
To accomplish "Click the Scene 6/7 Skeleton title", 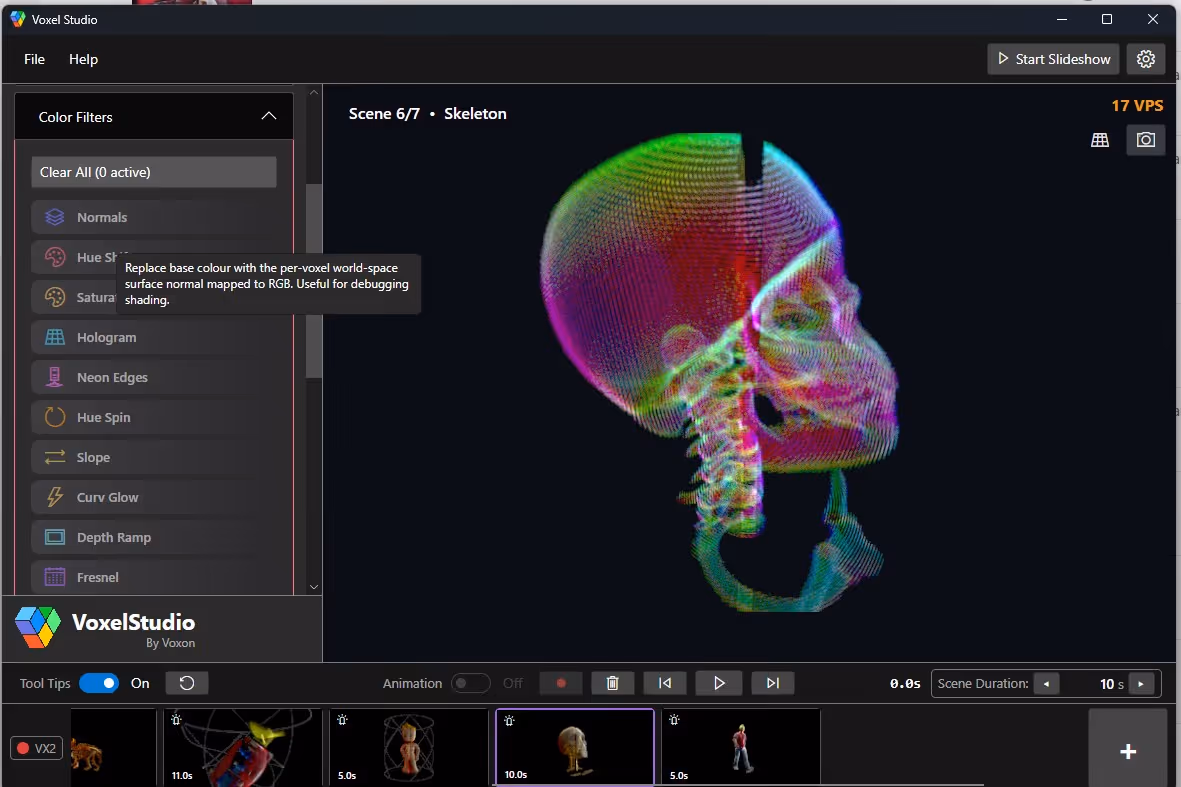I will tap(427, 114).
